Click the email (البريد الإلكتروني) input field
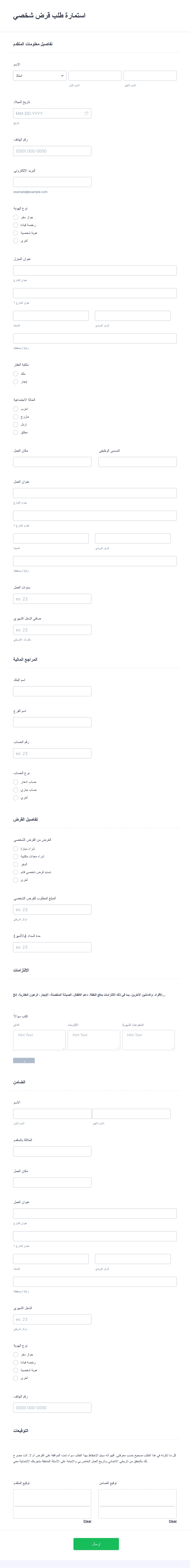 [x=52, y=182]
